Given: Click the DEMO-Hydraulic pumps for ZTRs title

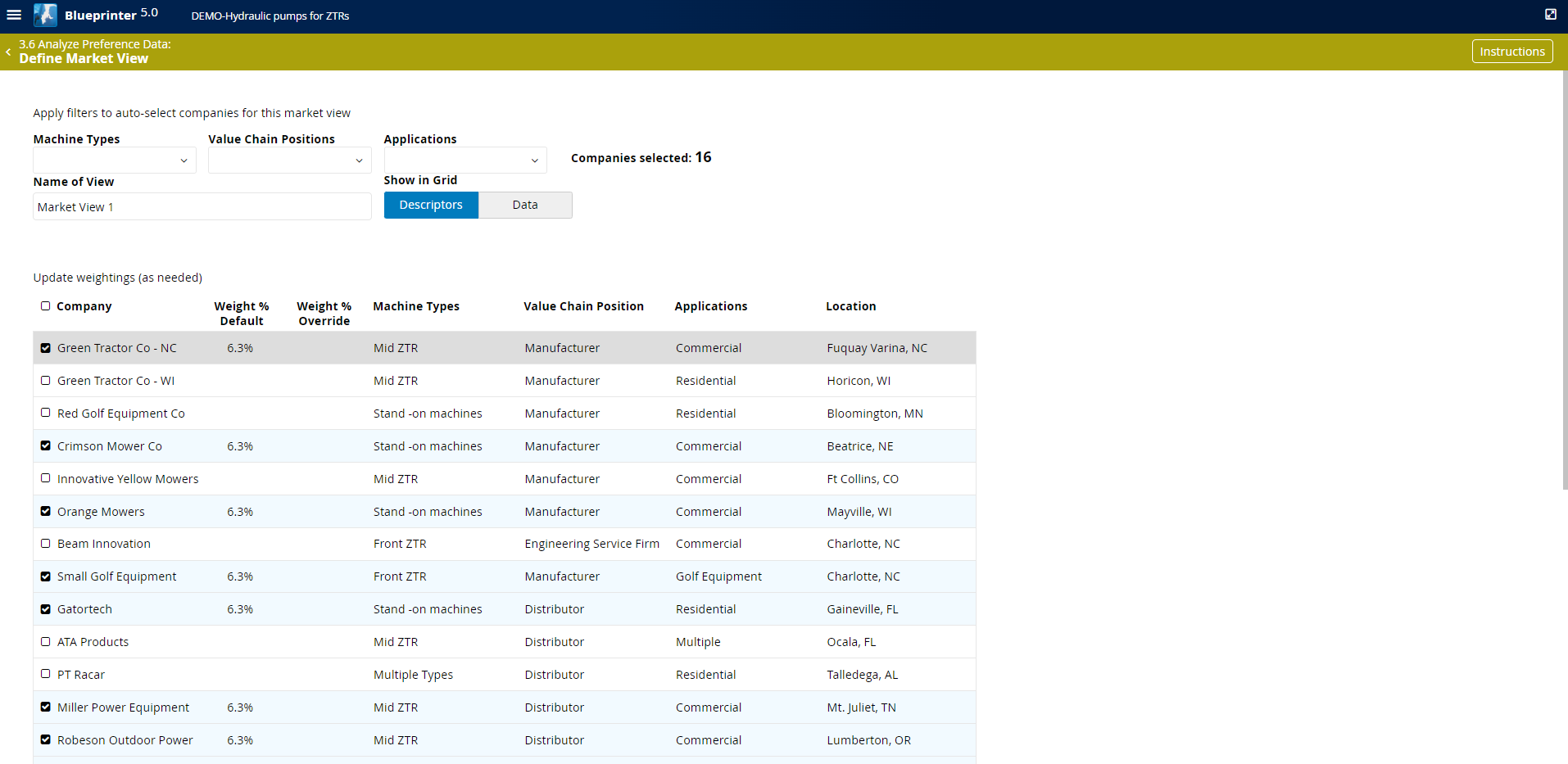Looking at the screenshot, I should coord(270,16).
